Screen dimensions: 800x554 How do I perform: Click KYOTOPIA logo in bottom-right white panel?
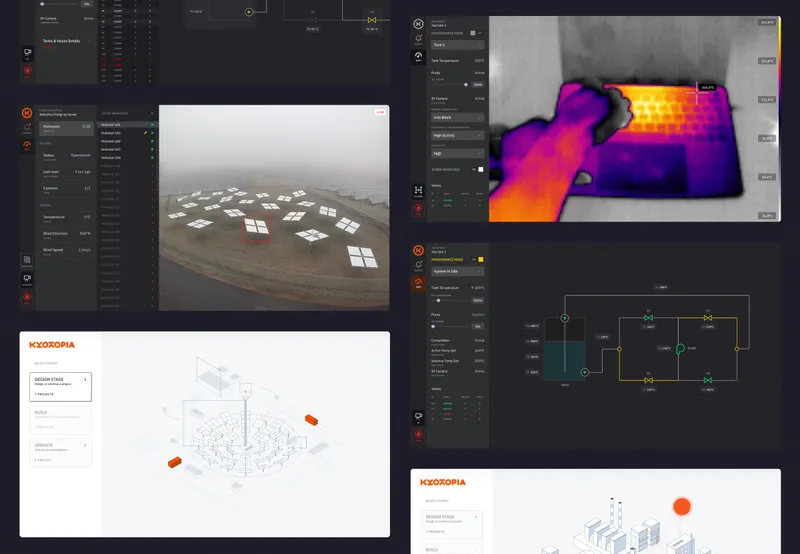443,482
